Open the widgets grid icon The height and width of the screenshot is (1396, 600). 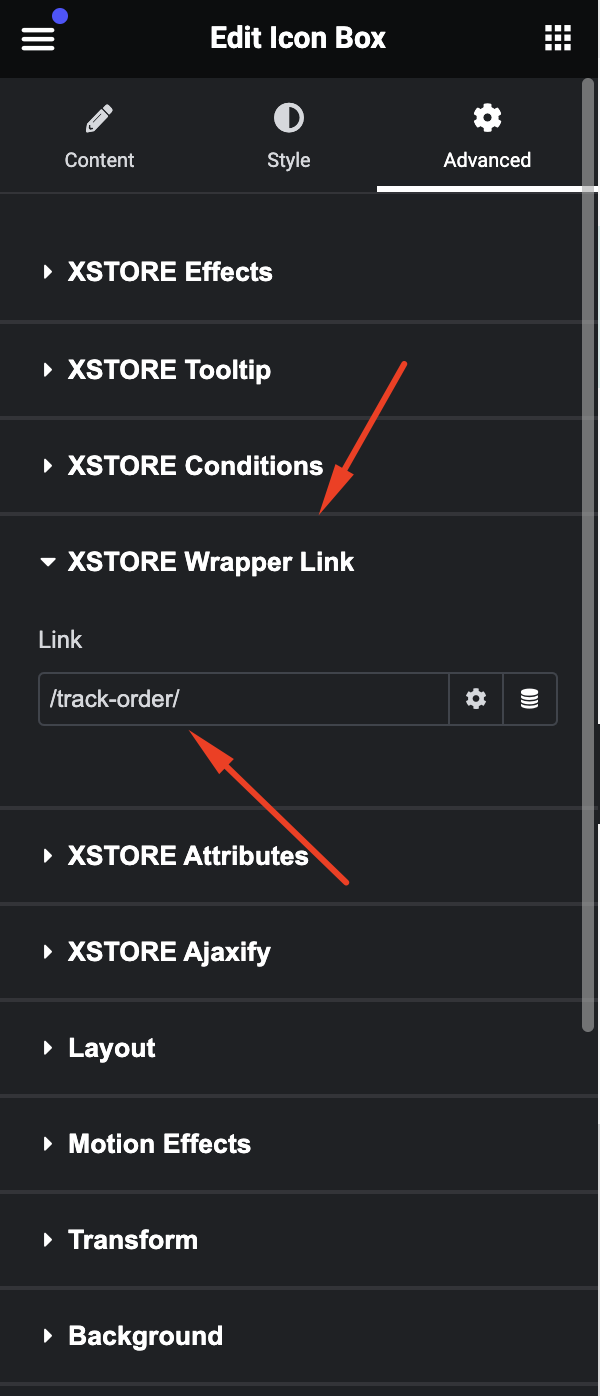tap(557, 38)
